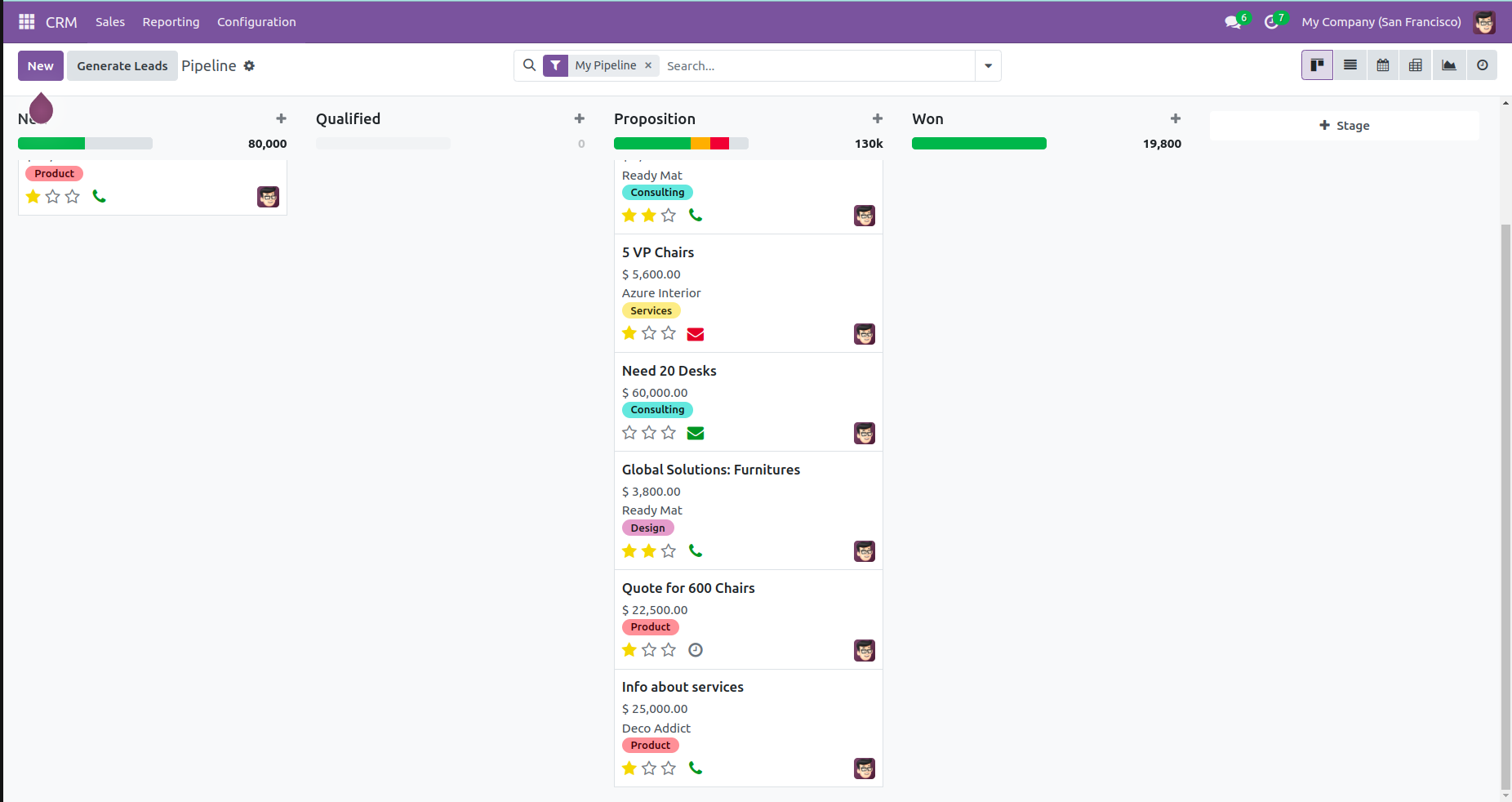Viewport: 1512px width, 802px height.
Task: Toggle first star on Global Solutions: Furnitures
Action: pos(629,550)
